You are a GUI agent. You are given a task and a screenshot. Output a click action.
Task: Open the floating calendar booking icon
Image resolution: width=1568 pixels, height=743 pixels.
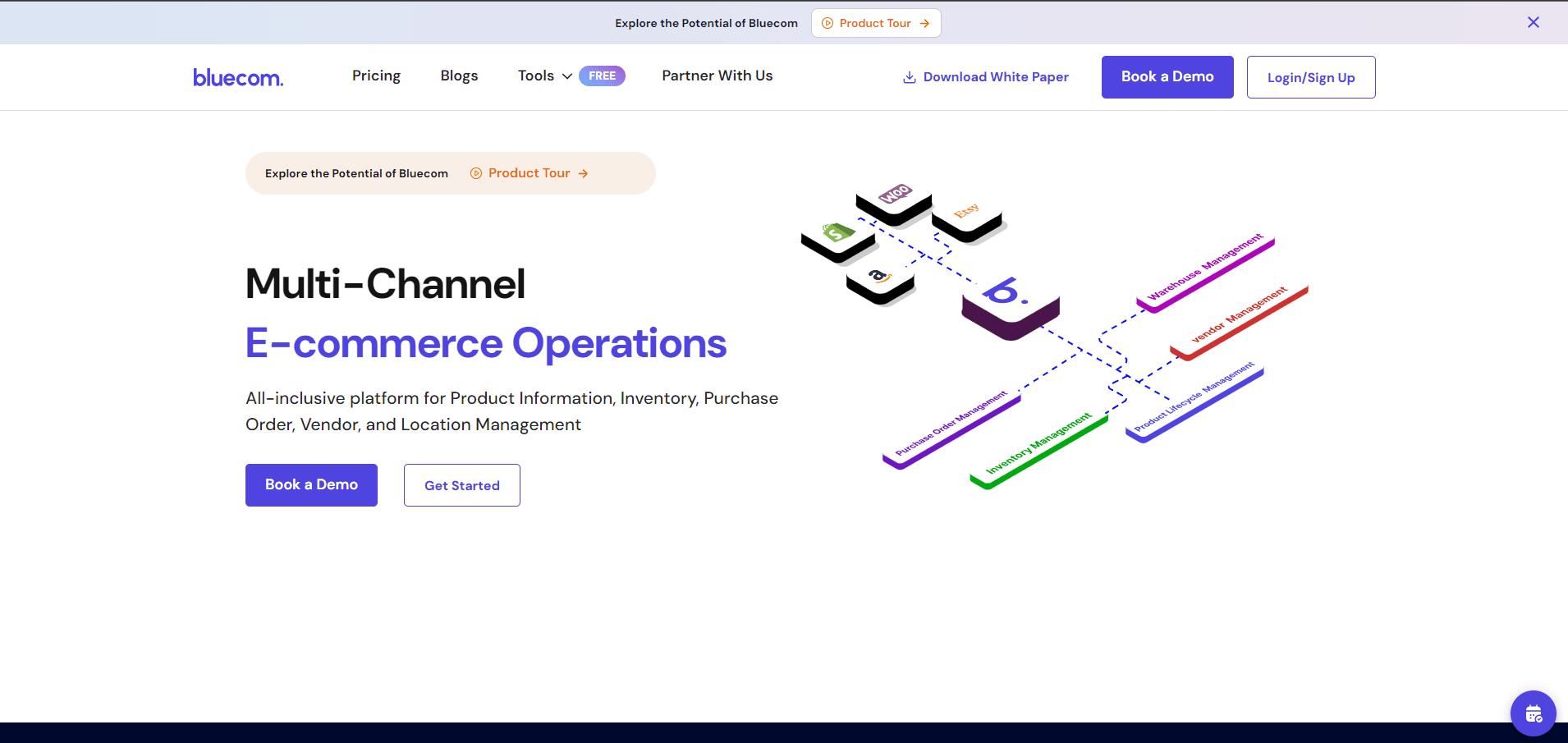(1533, 713)
